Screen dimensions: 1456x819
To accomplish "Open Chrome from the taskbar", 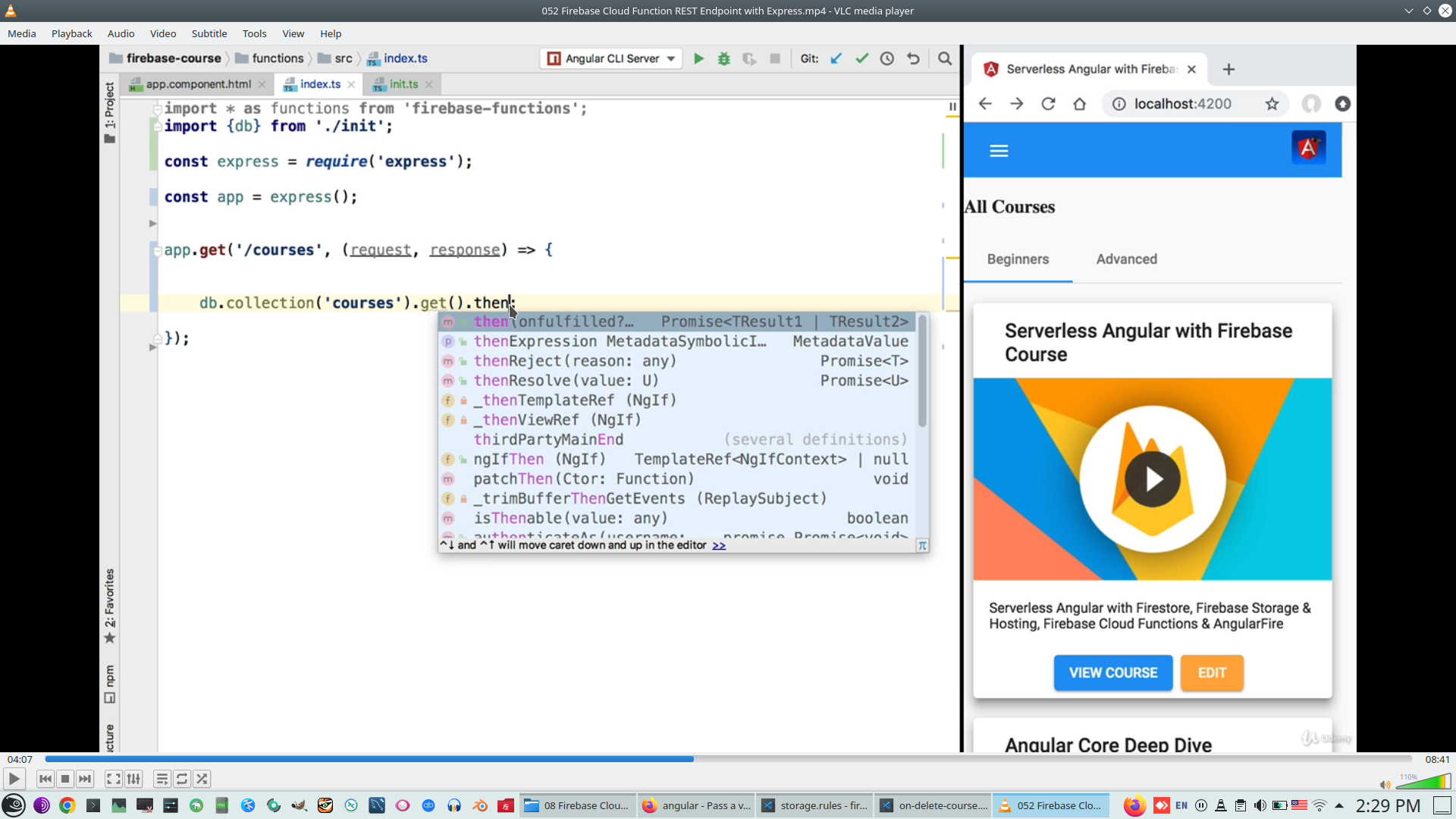I will [x=67, y=805].
